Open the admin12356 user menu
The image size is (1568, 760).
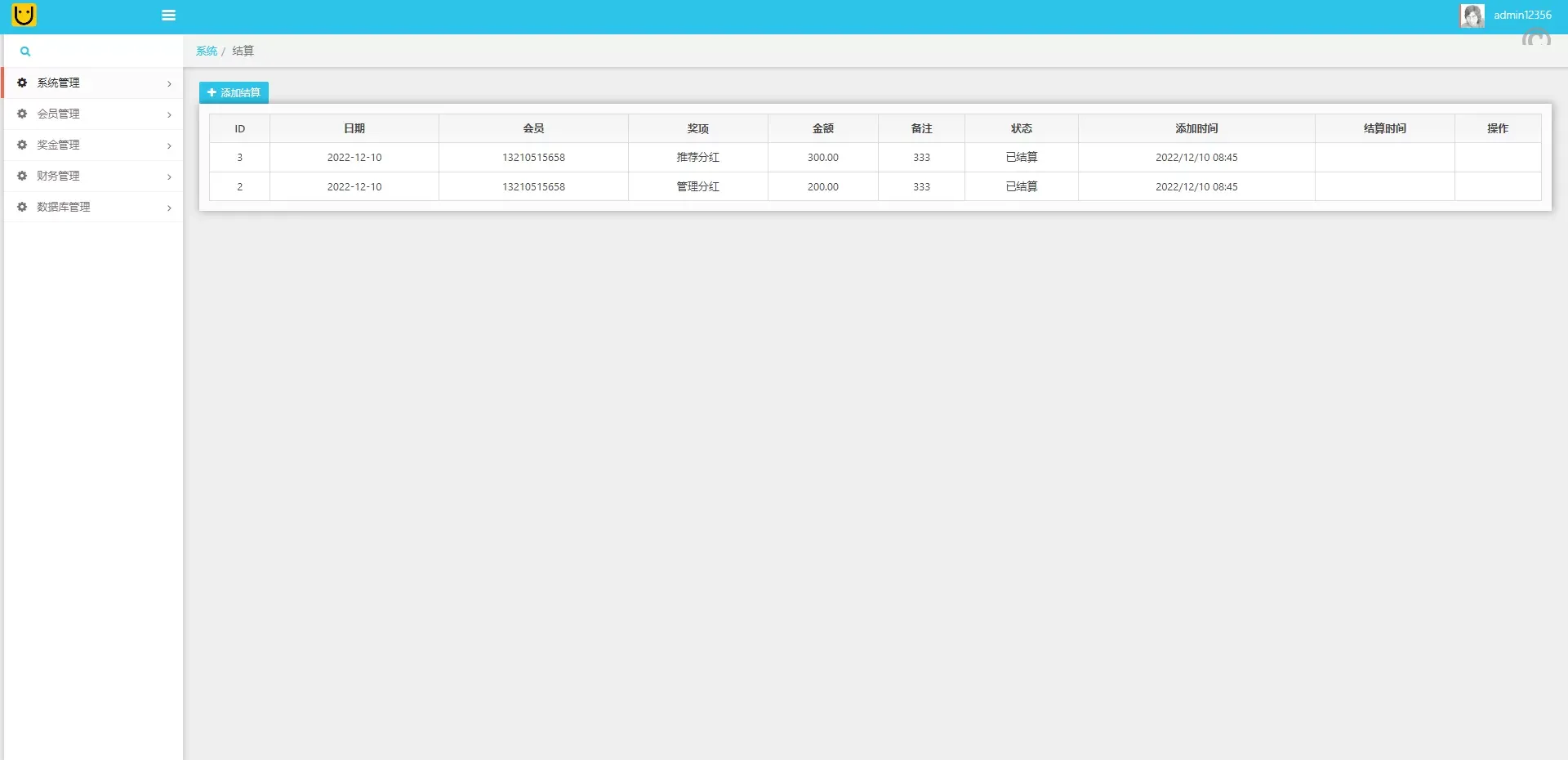[x=1522, y=15]
